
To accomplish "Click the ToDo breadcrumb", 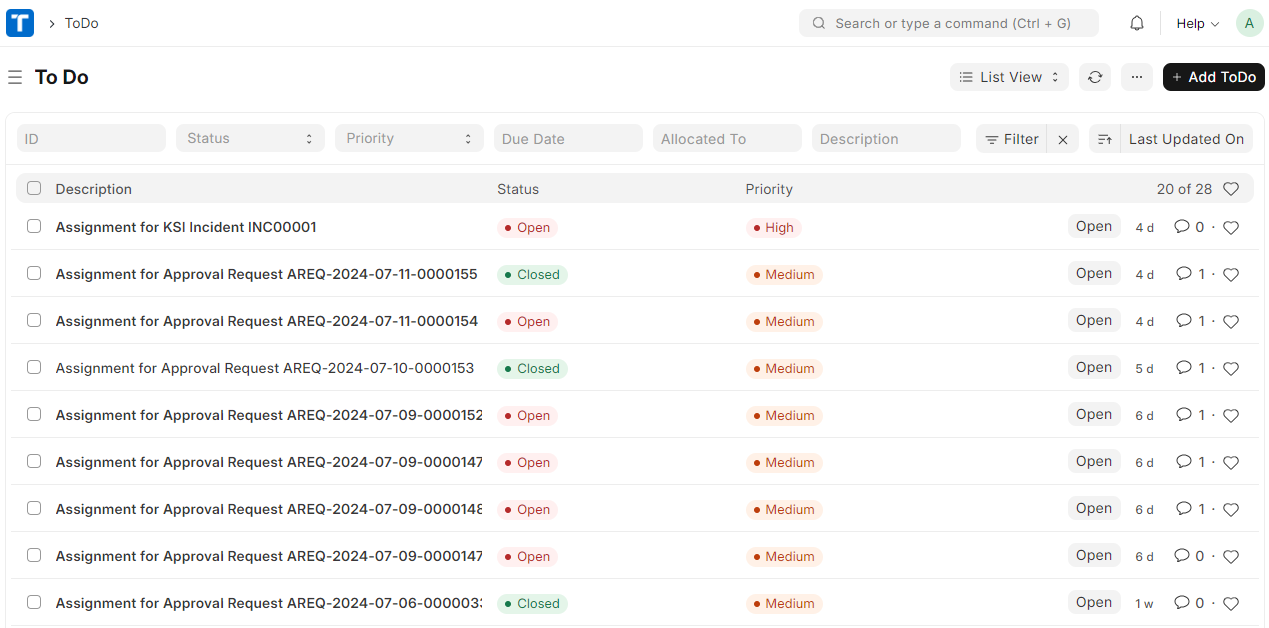I will pos(82,23).
